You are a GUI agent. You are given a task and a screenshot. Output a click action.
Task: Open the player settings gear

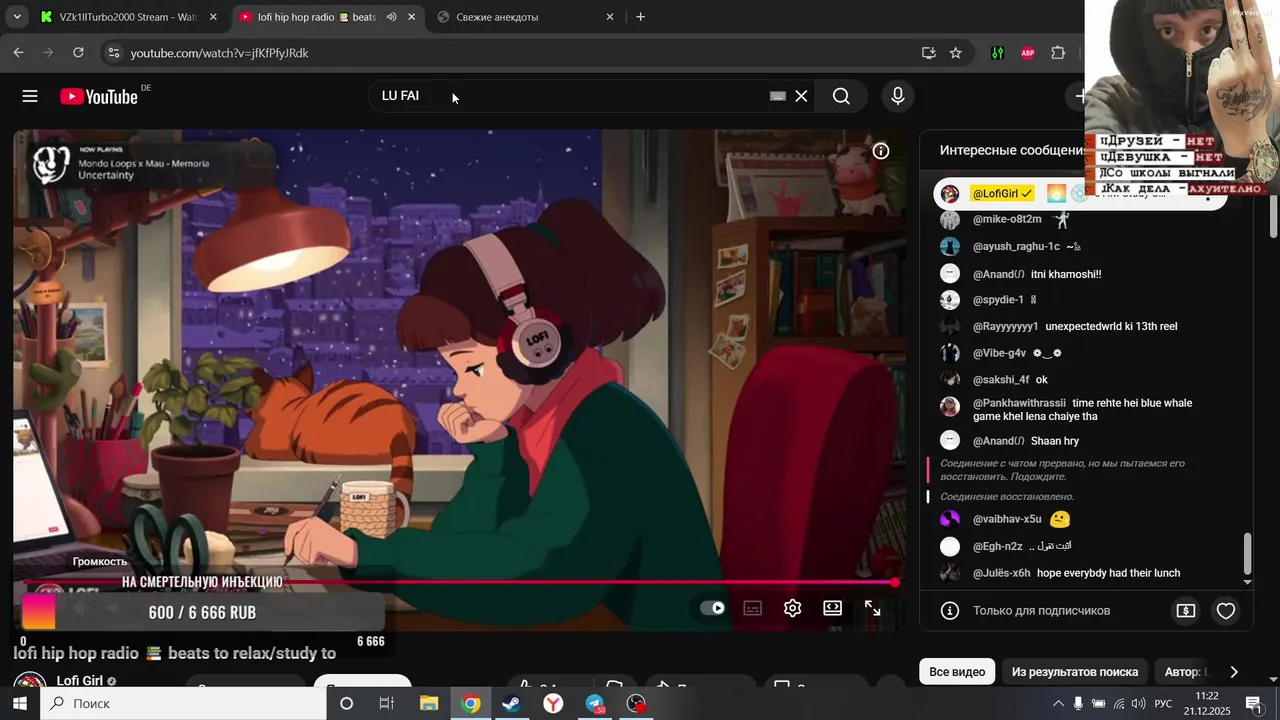(x=793, y=608)
